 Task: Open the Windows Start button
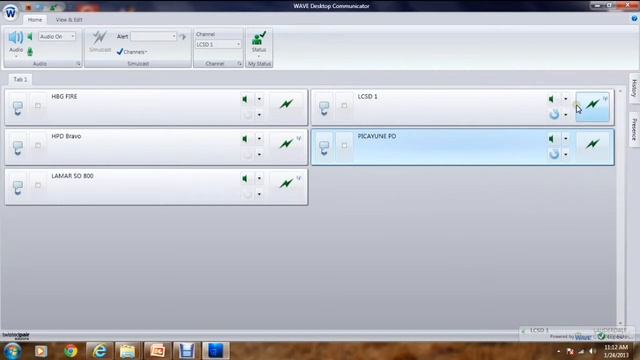click(x=12, y=351)
